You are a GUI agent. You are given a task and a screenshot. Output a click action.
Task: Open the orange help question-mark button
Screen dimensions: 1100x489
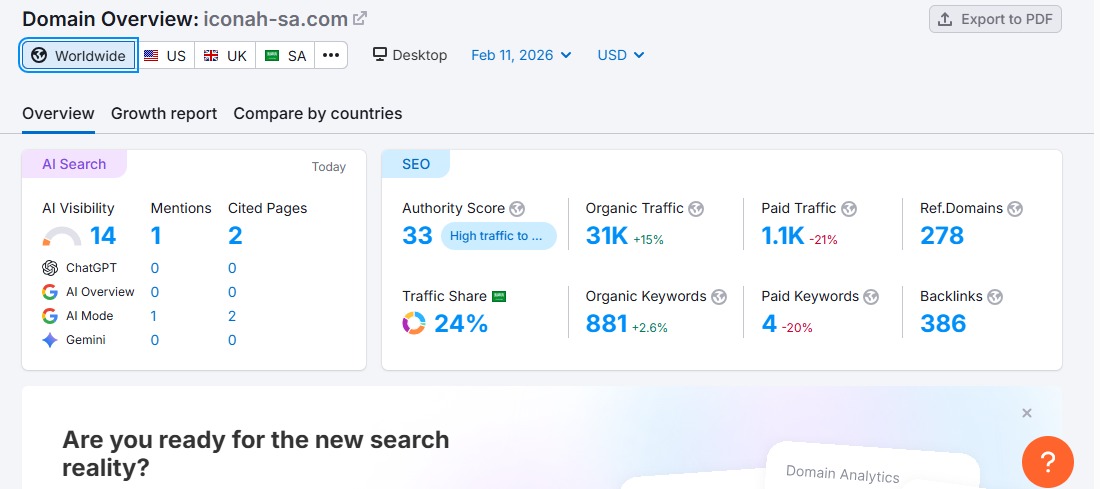1048,462
